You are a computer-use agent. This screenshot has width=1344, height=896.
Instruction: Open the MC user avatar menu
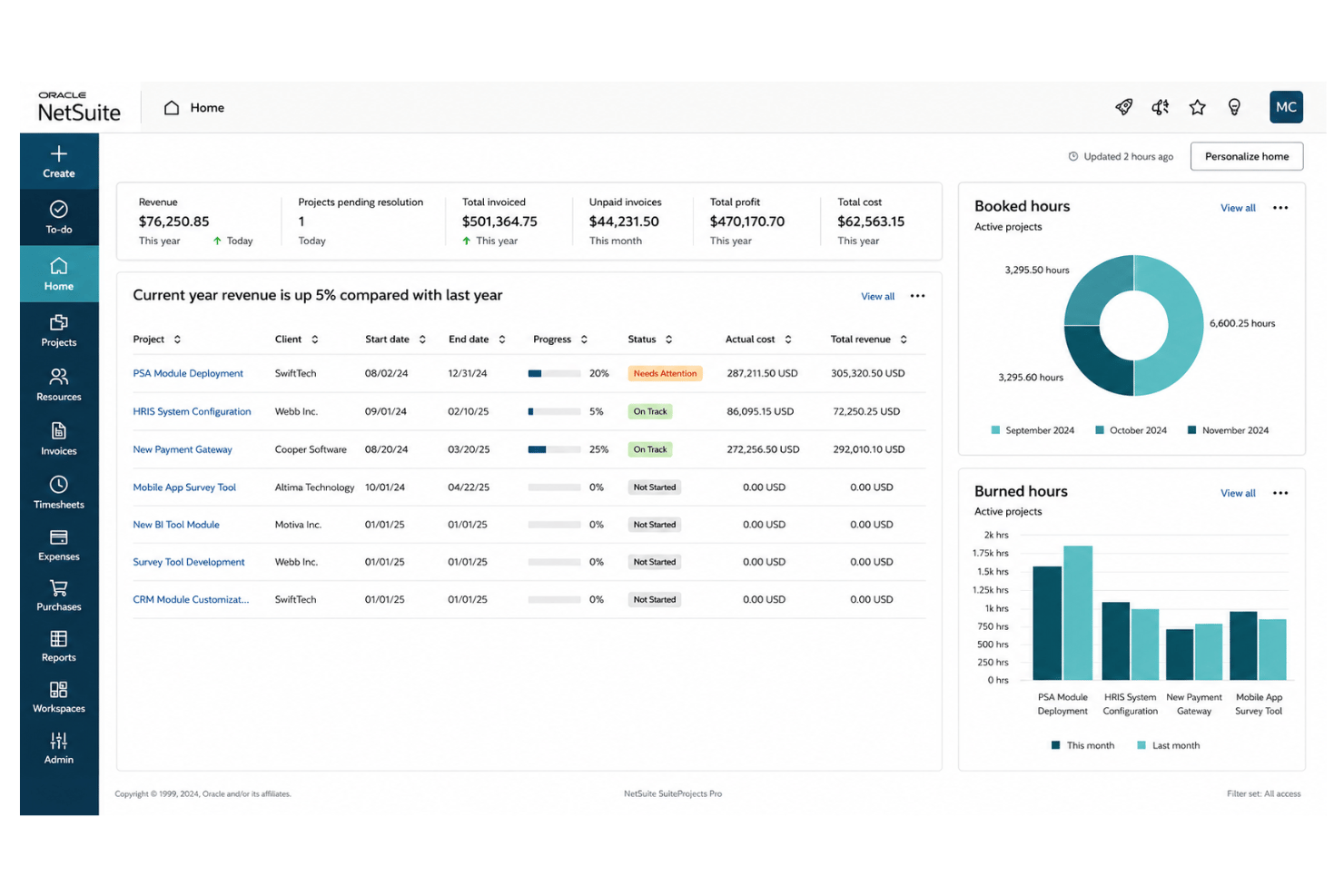click(x=1286, y=107)
